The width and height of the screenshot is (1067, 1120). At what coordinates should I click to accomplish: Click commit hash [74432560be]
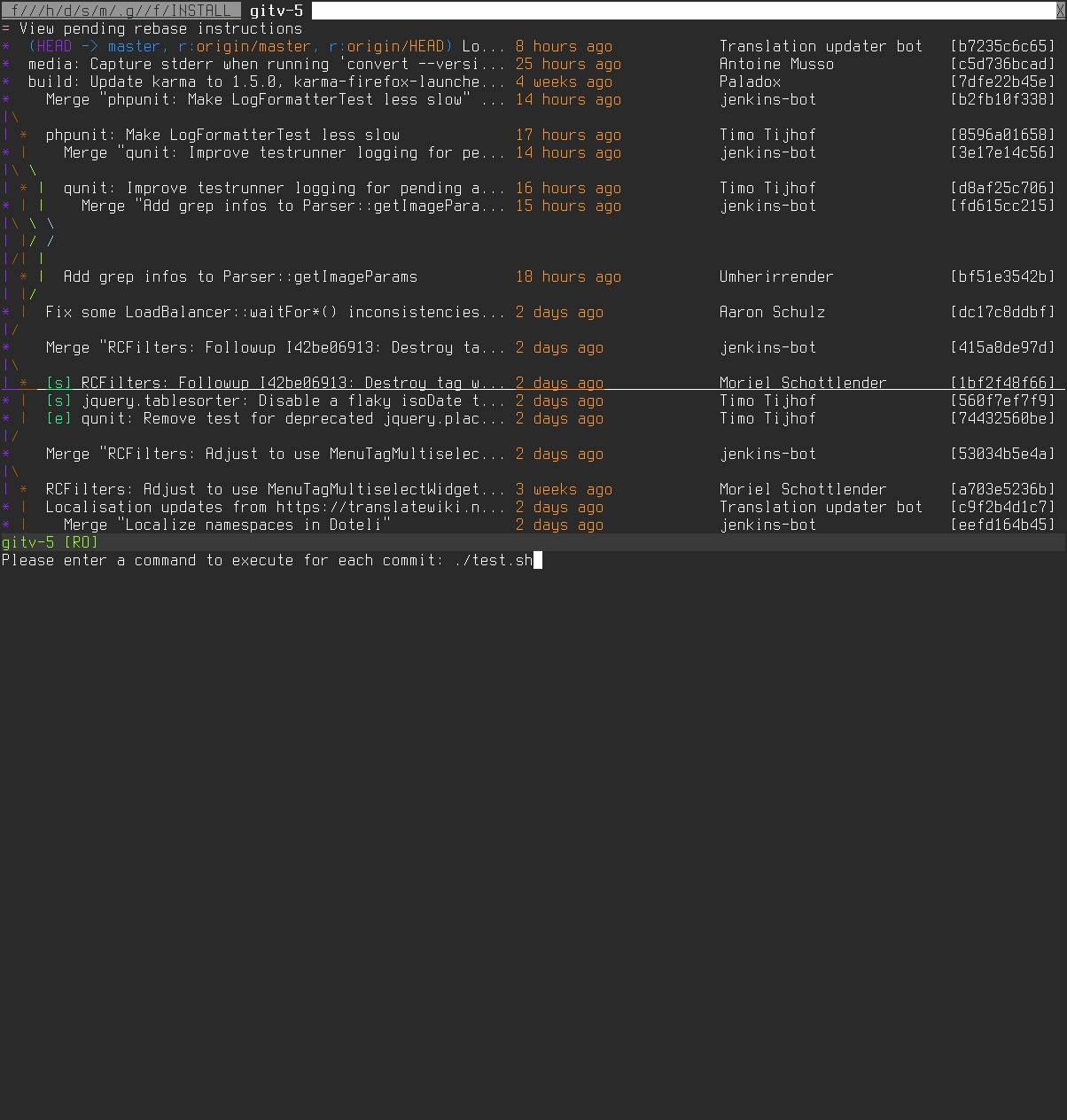(1003, 418)
